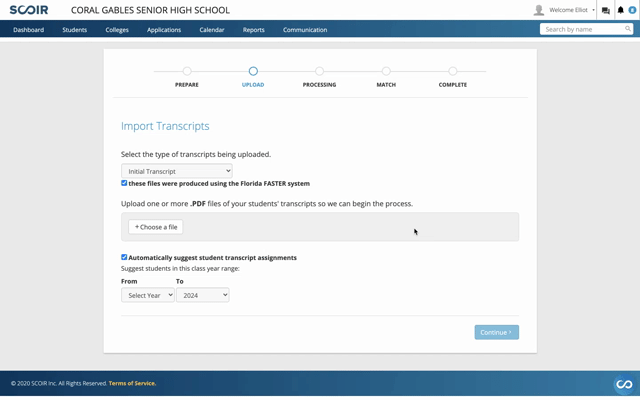Click the SCOIR logo

(29, 10)
